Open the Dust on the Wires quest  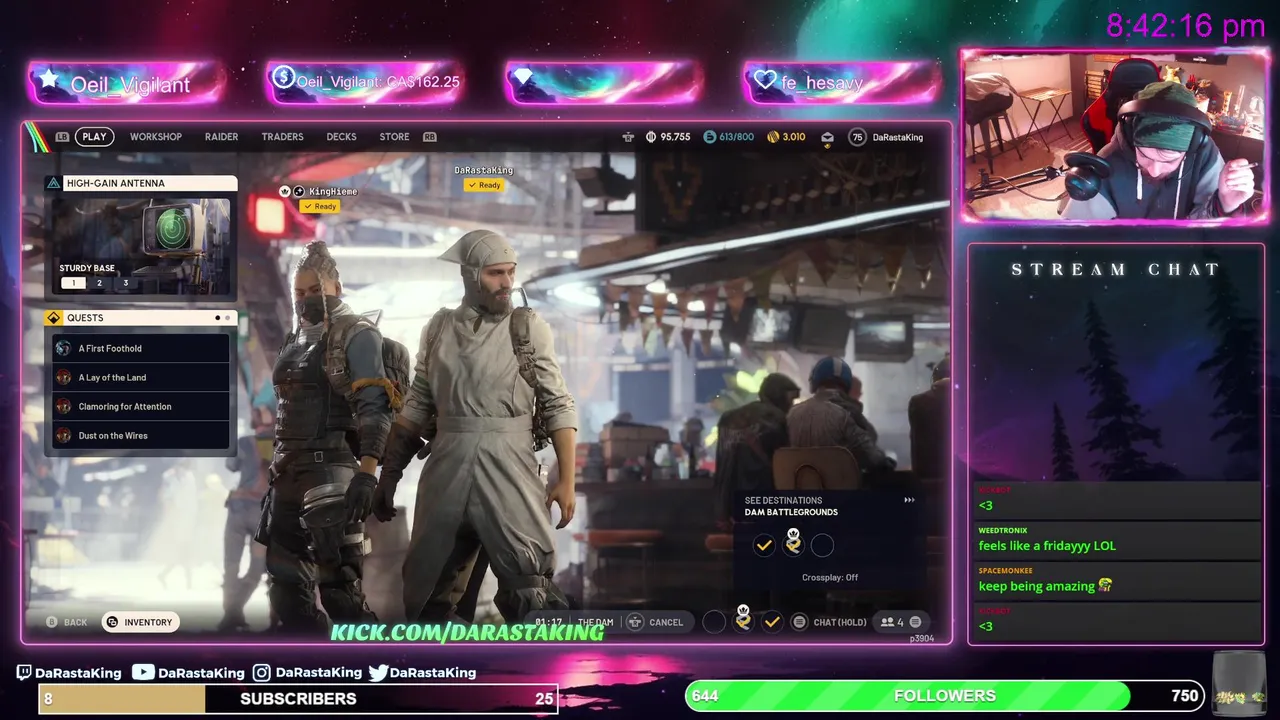[141, 435]
